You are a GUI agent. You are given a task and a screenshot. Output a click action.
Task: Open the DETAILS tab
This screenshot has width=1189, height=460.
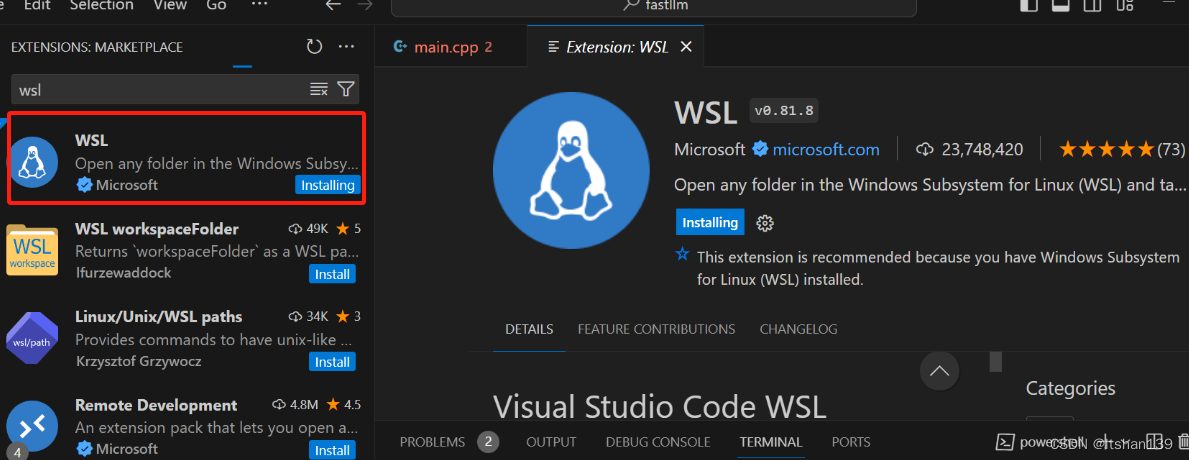[529, 330]
